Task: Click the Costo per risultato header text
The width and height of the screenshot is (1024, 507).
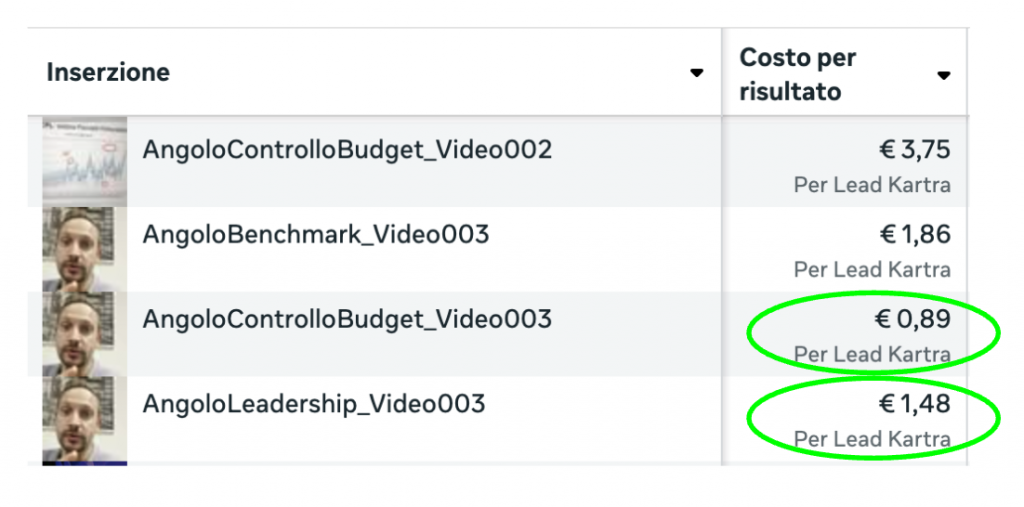Action: tap(798, 74)
